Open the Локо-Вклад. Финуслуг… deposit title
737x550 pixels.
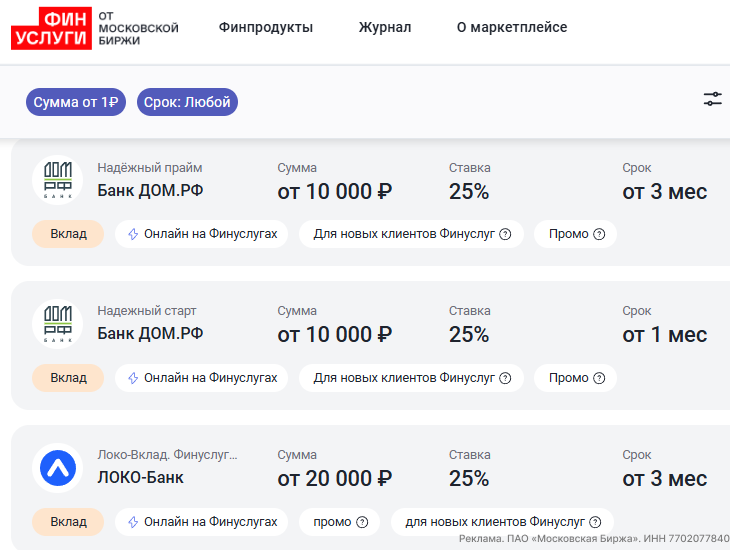click(167, 455)
